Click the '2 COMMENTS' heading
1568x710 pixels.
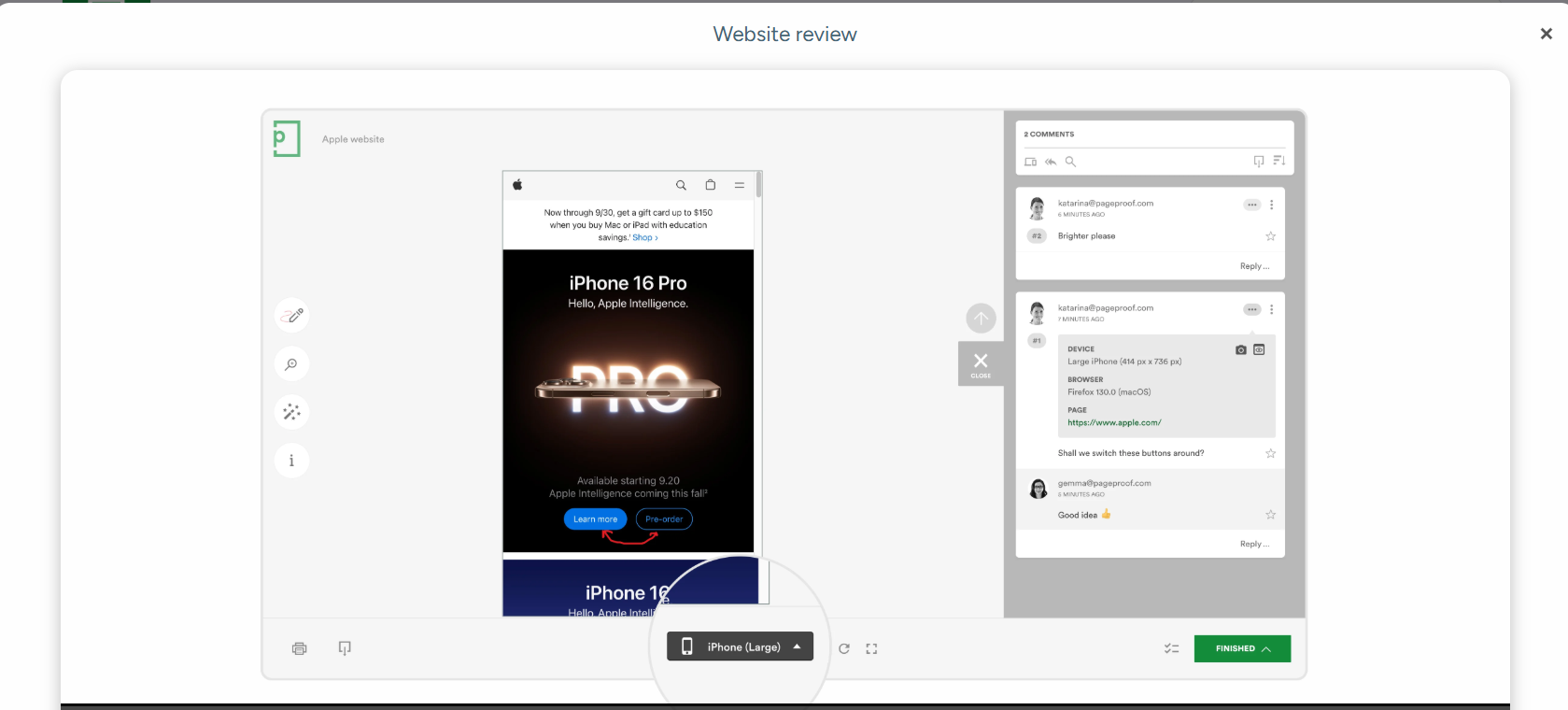(x=1049, y=135)
